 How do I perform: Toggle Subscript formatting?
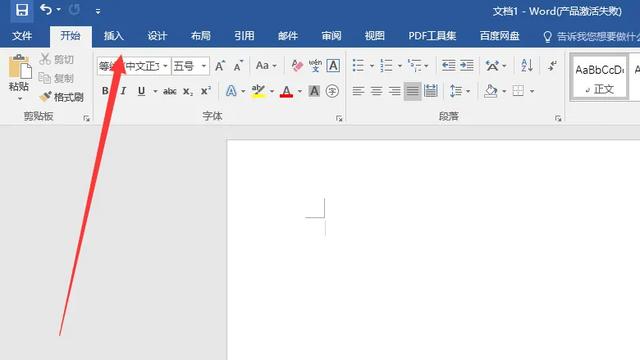click(187, 91)
